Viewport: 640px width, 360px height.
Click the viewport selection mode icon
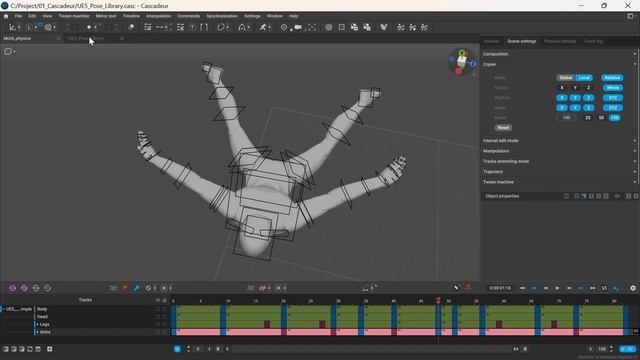click(8, 51)
